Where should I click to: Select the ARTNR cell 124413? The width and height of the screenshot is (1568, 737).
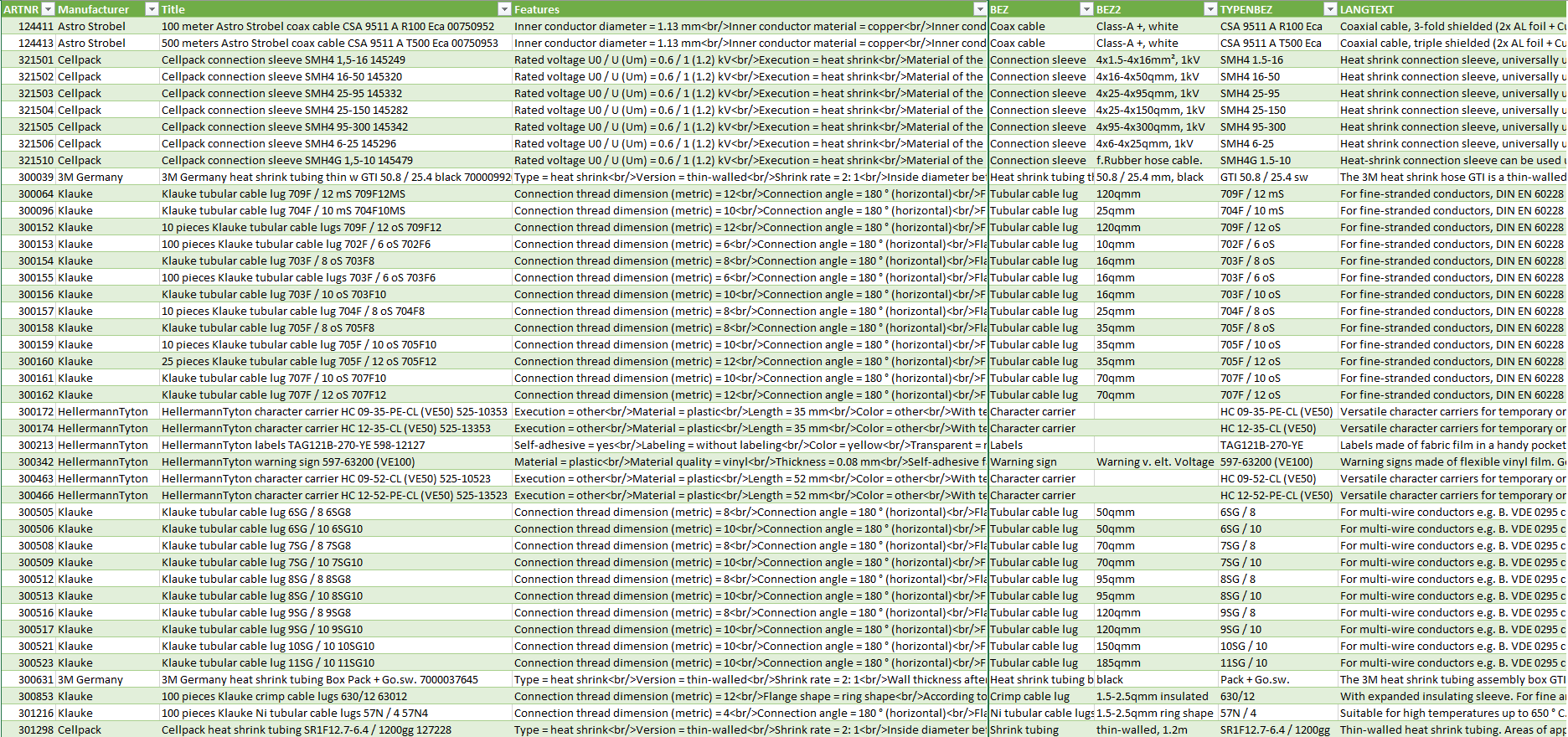[28, 43]
